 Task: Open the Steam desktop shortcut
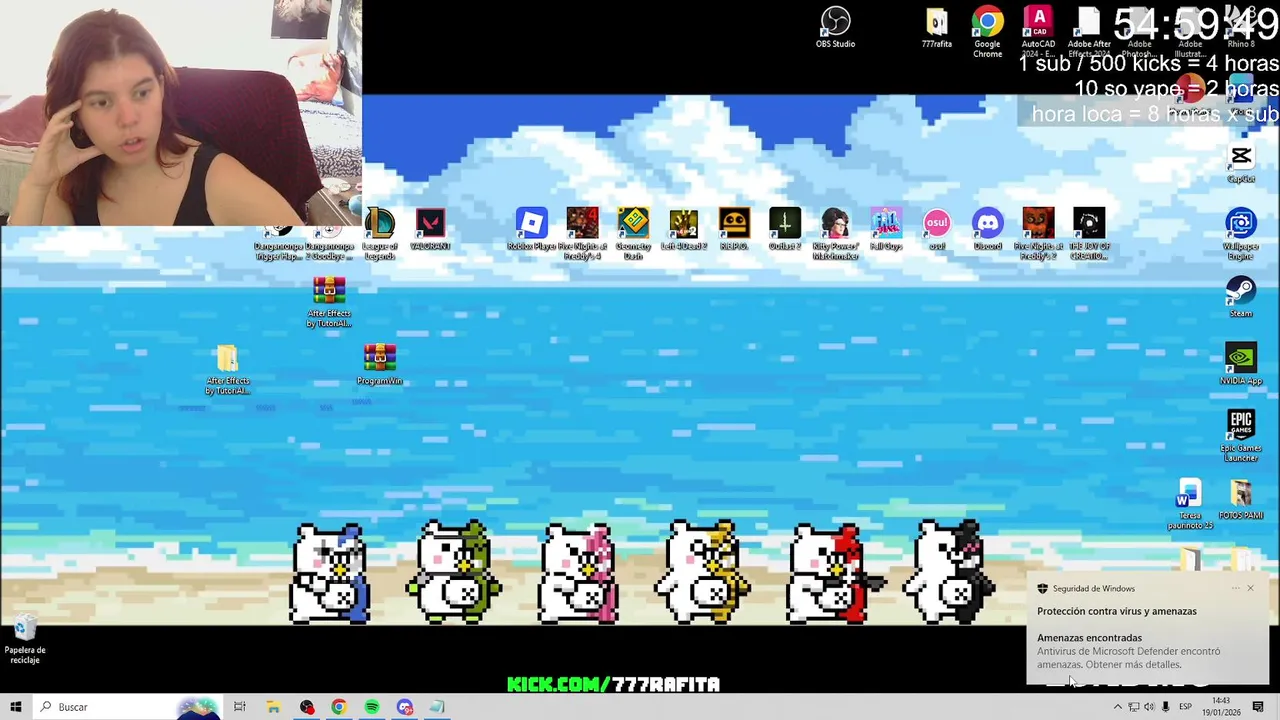(x=1241, y=297)
